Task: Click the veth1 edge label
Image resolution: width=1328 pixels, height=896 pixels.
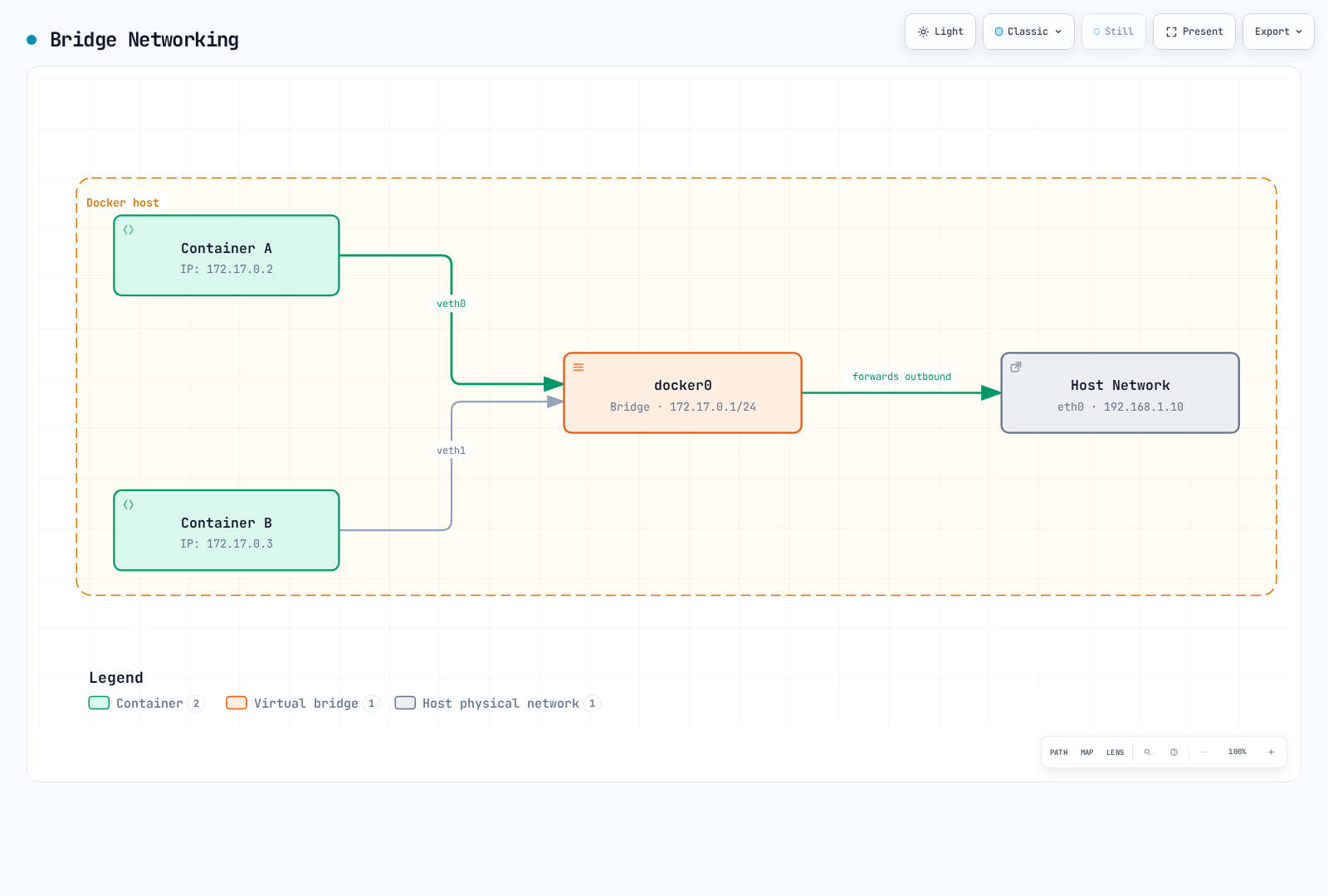Action: click(x=452, y=450)
